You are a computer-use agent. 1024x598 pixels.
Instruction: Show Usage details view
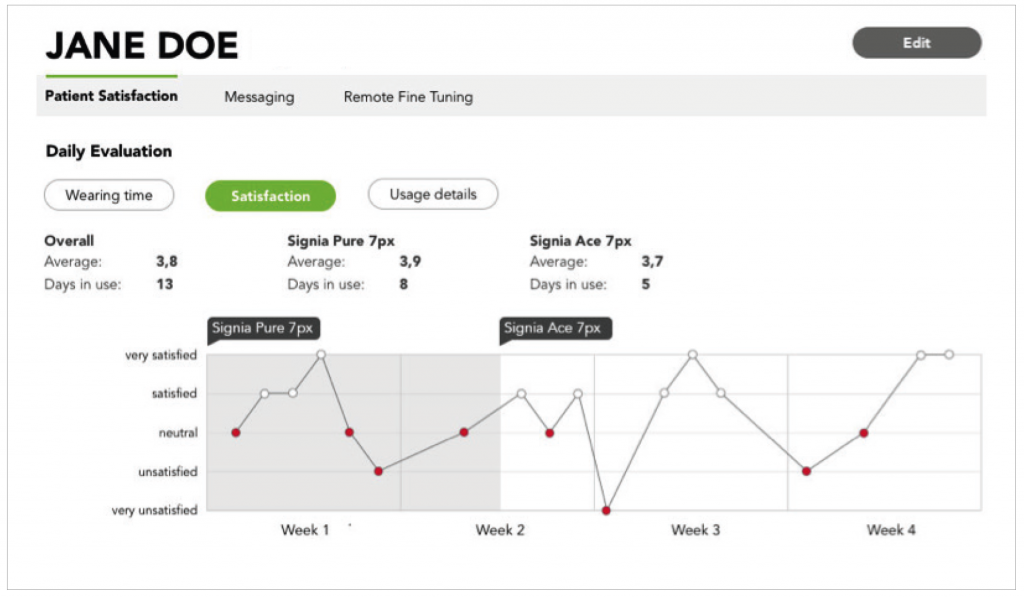point(433,195)
